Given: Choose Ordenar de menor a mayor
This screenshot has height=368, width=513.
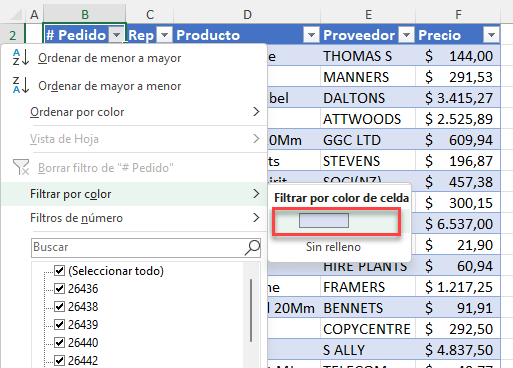Looking at the screenshot, I should coord(110,58).
